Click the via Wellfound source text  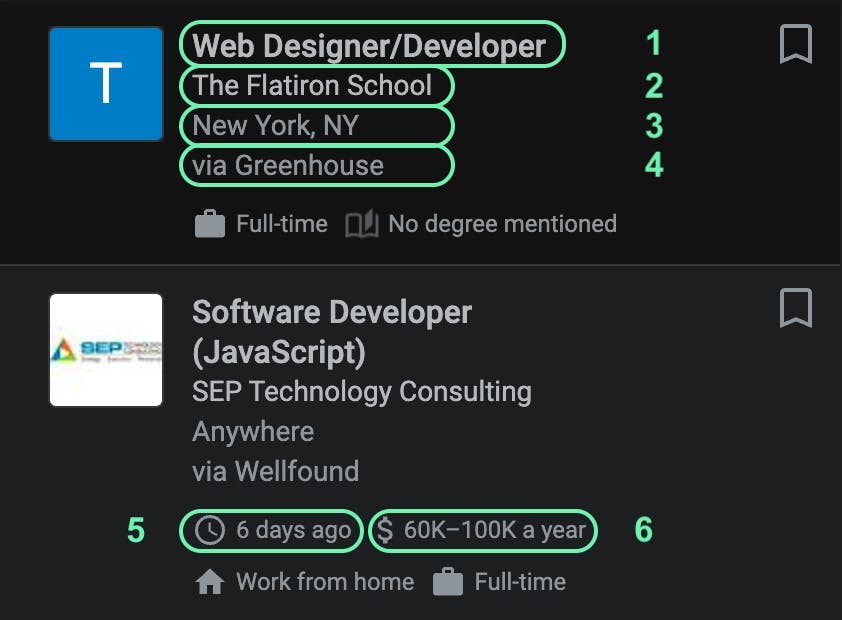click(275, 471)
